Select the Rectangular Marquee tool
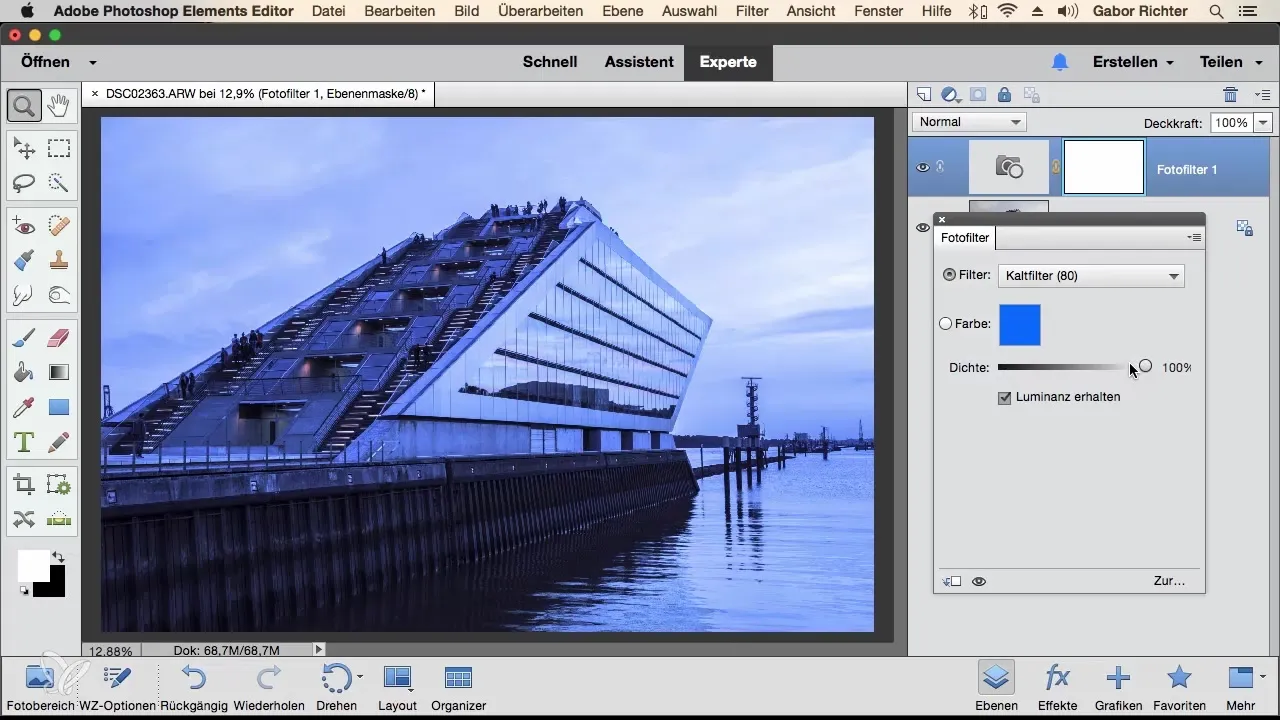 point(58,149)
